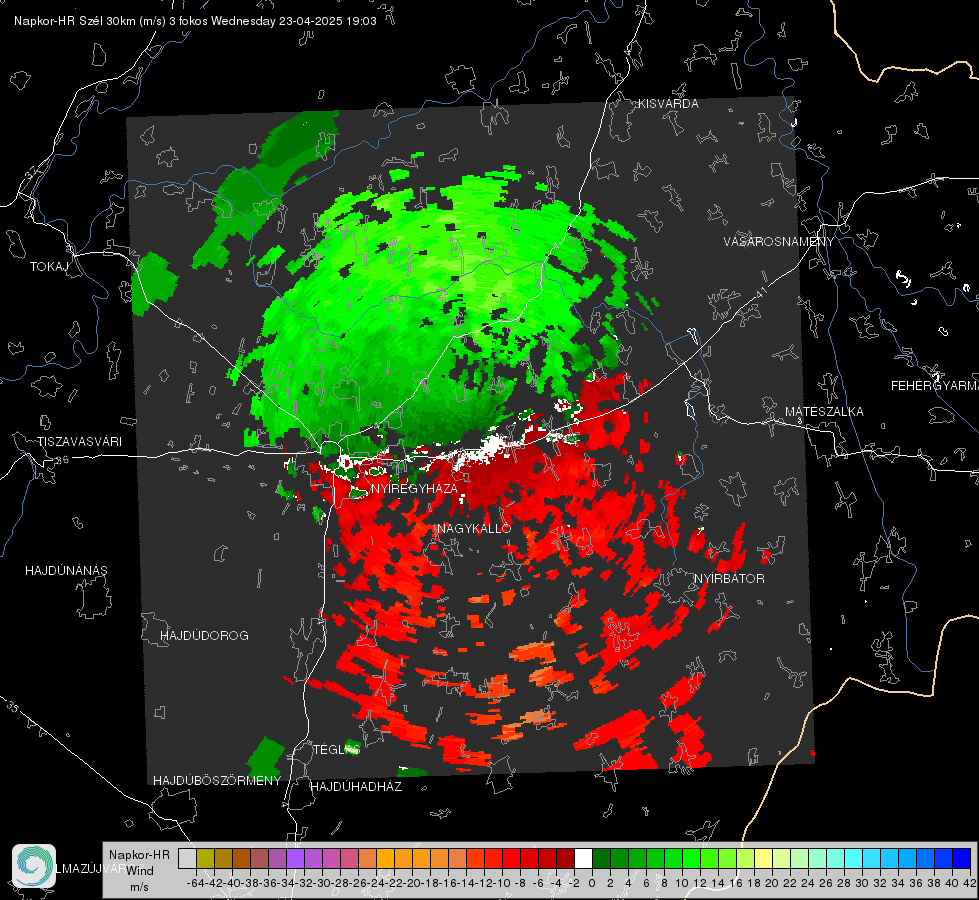The width and height of the screenshot is (979, 900).
Task: Click the 42 value ending the scale
Action: [x=970, y=883]
